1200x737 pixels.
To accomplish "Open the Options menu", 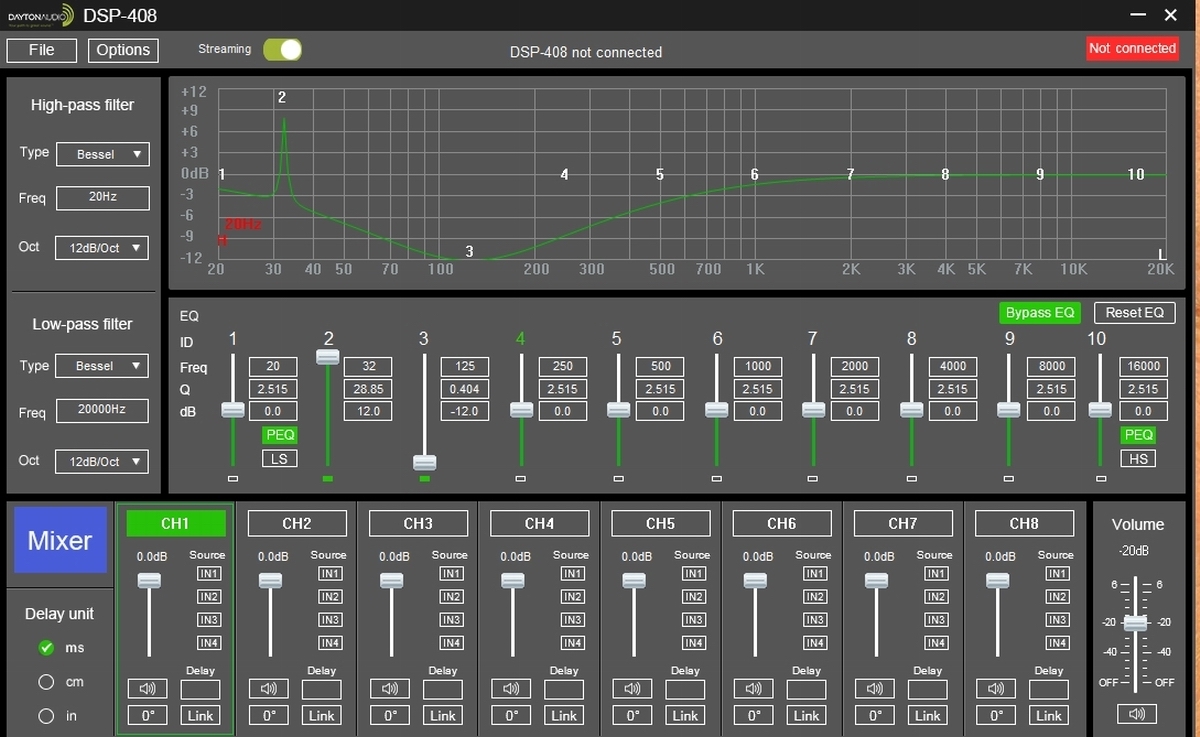I will click(123, 50).
